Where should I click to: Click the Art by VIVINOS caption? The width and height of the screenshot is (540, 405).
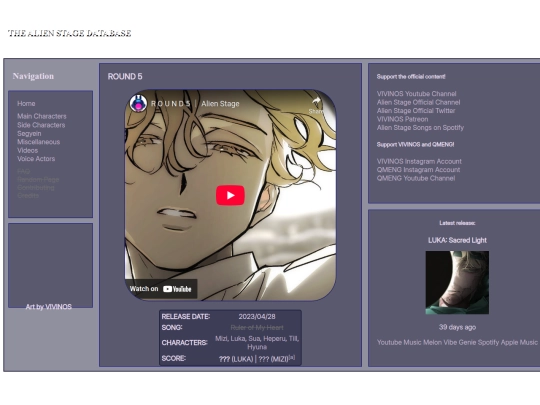coord(49,307)
